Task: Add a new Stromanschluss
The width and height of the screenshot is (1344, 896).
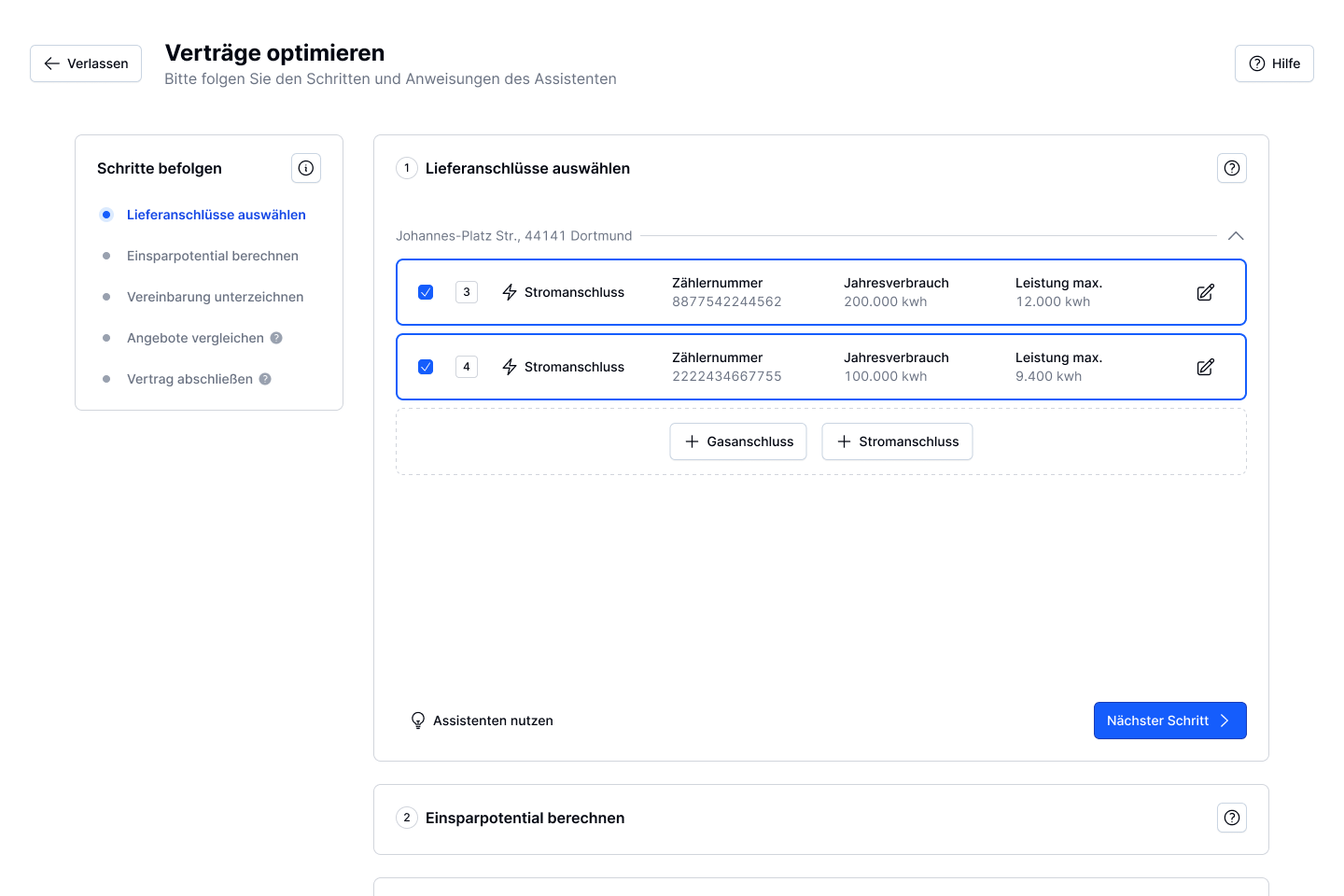Action: pyautogui.click(x=897, y=441)
